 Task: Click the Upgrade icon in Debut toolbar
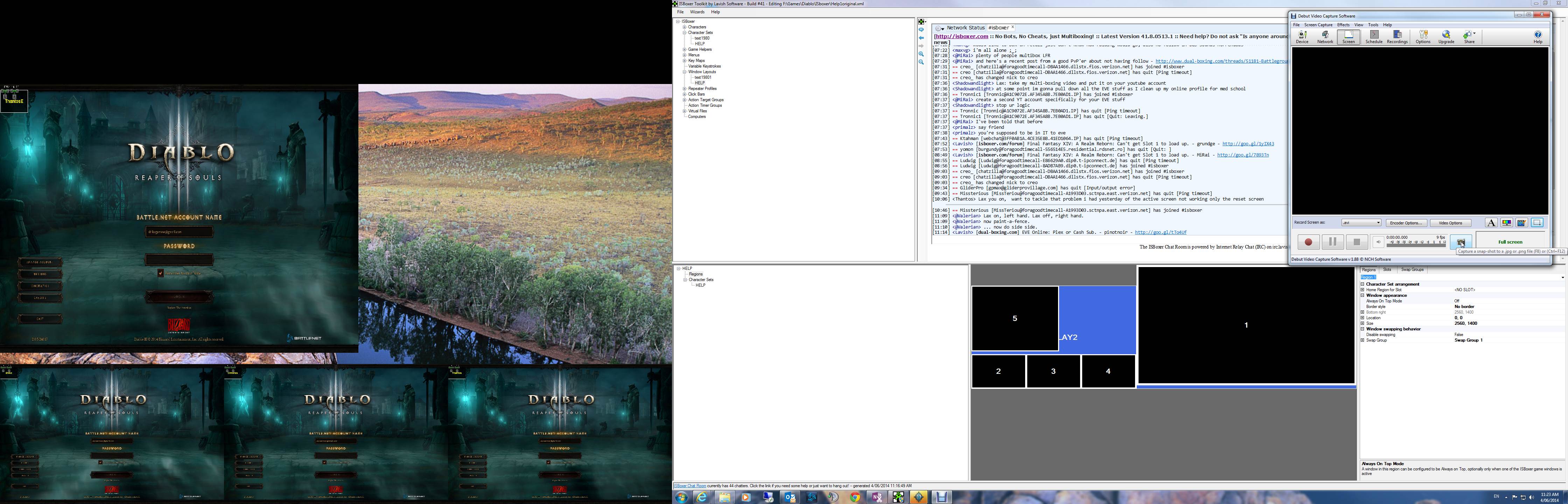click(x=1446, y=37)
